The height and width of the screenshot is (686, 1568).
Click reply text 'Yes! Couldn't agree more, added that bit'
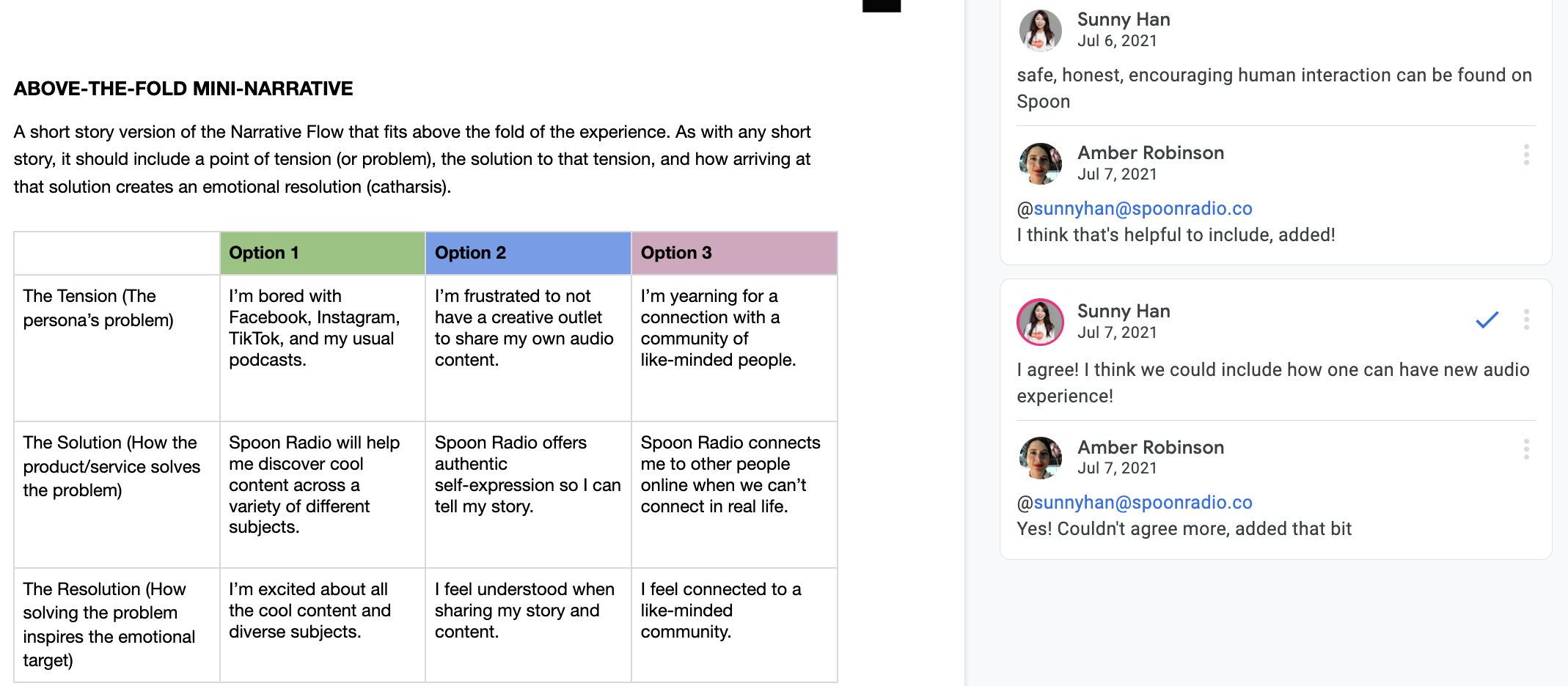click(x=1184, y=529)
